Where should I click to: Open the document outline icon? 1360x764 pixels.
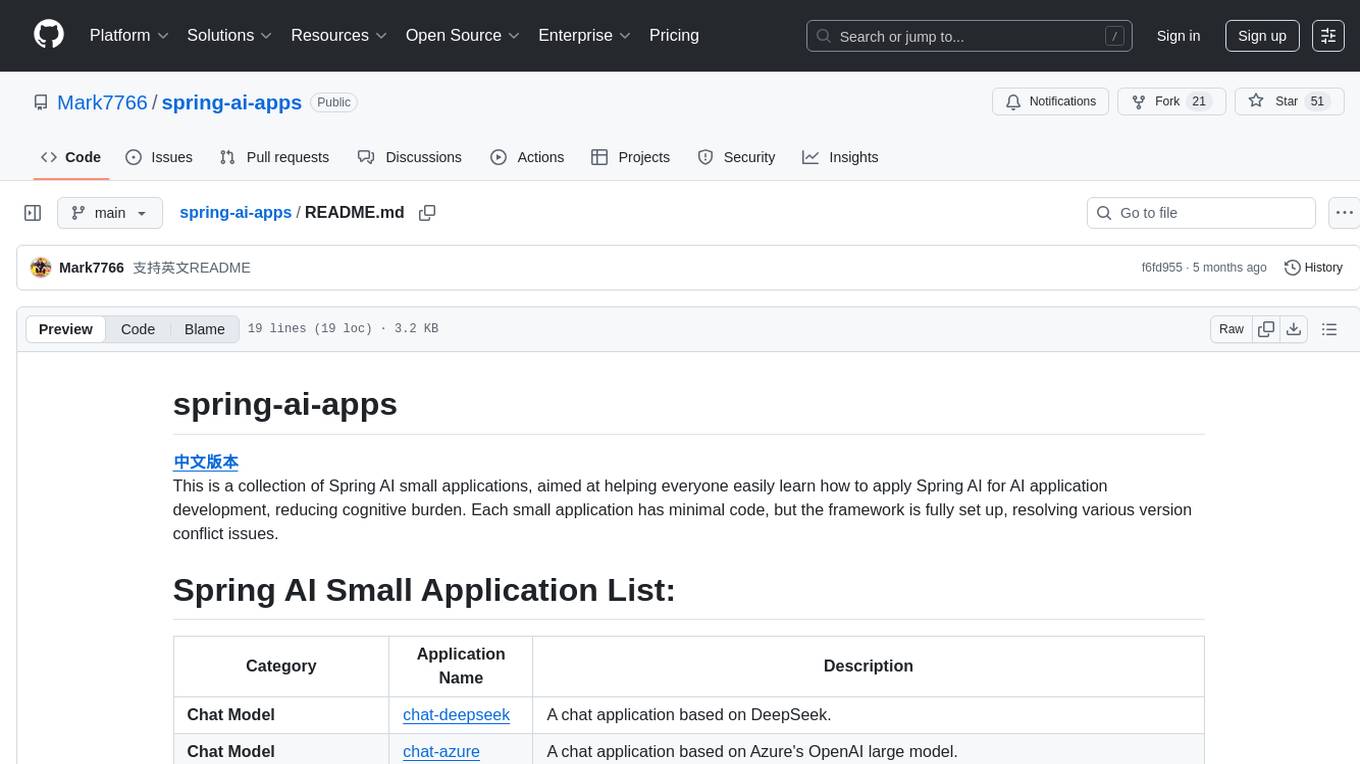(x=1329, y=329)
